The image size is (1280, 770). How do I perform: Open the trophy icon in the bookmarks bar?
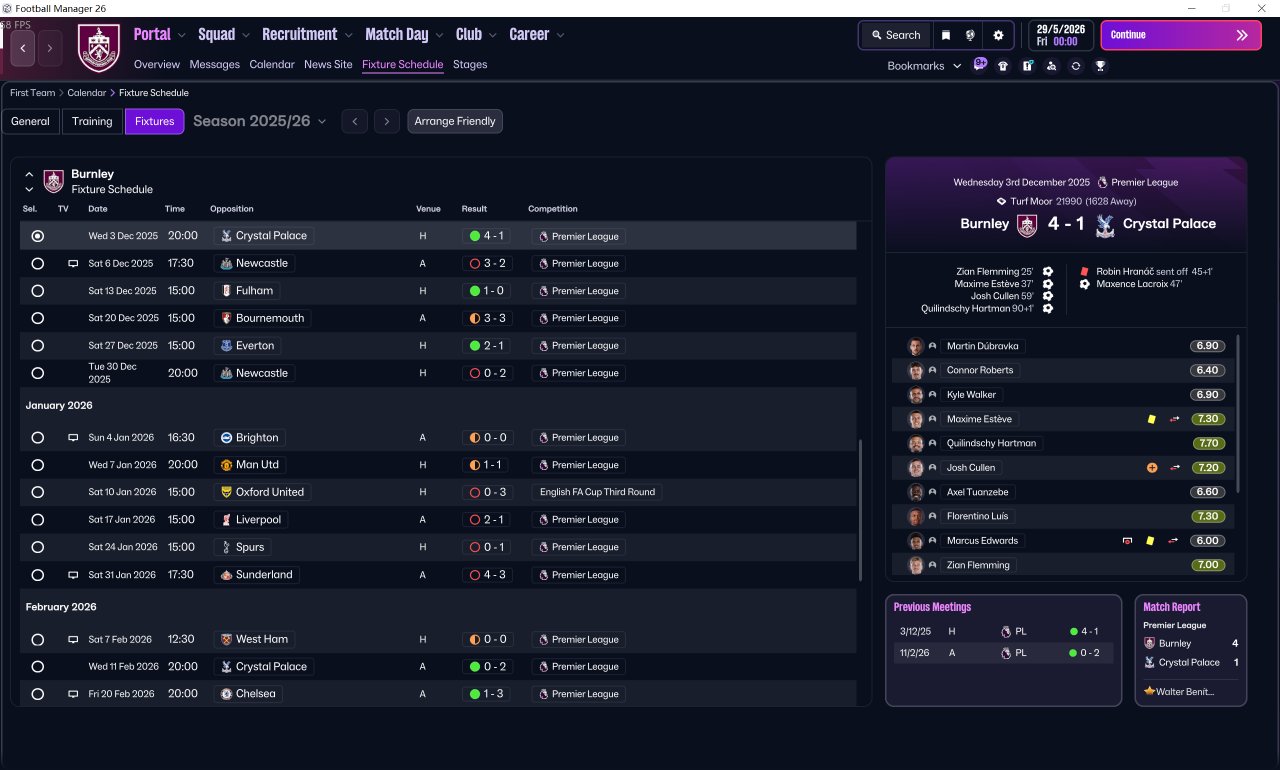1100,66
